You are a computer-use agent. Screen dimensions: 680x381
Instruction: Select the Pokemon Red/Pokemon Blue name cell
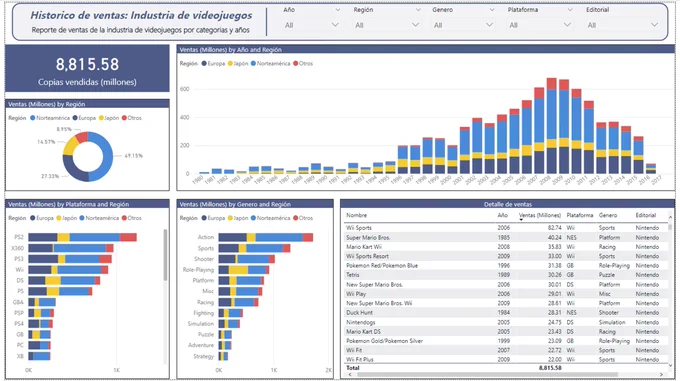click(x=382, y=265)
